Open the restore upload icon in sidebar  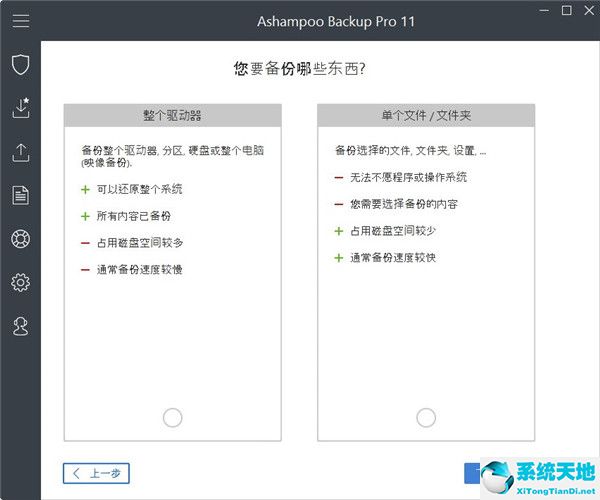(x=21, y=153)
